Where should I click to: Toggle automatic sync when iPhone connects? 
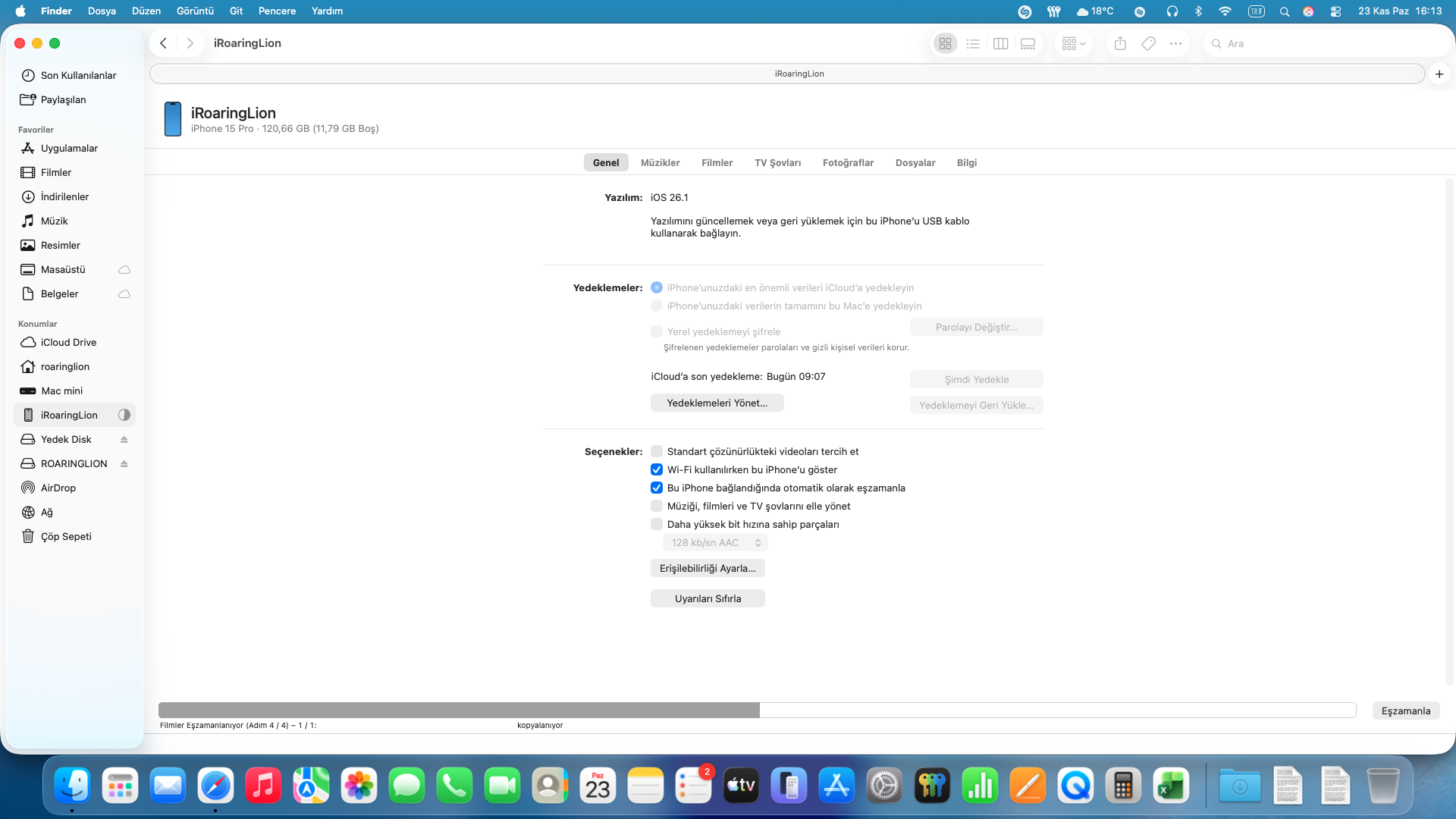[657, 488]
